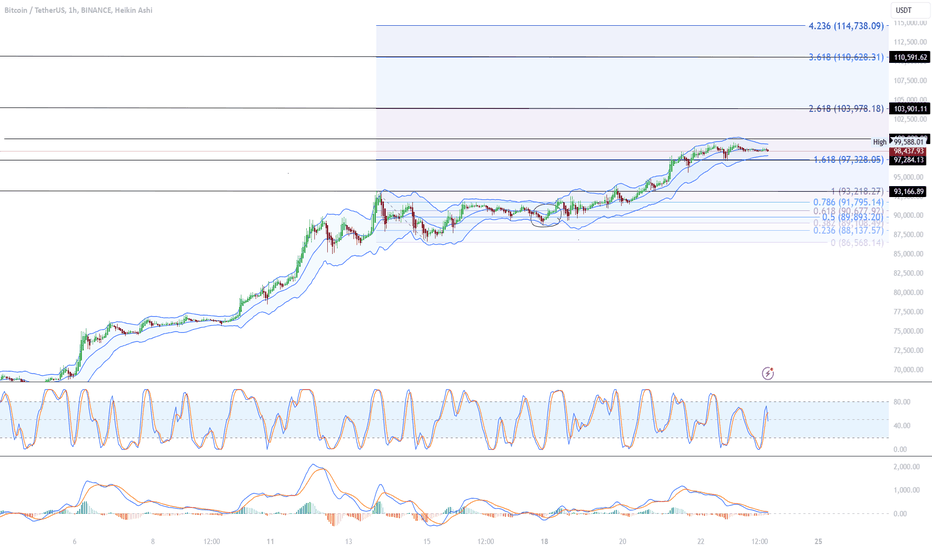This screenshot has width=932, height=550.
Task: Click the 103,901.11 price axis label
Action: point(909,109)
